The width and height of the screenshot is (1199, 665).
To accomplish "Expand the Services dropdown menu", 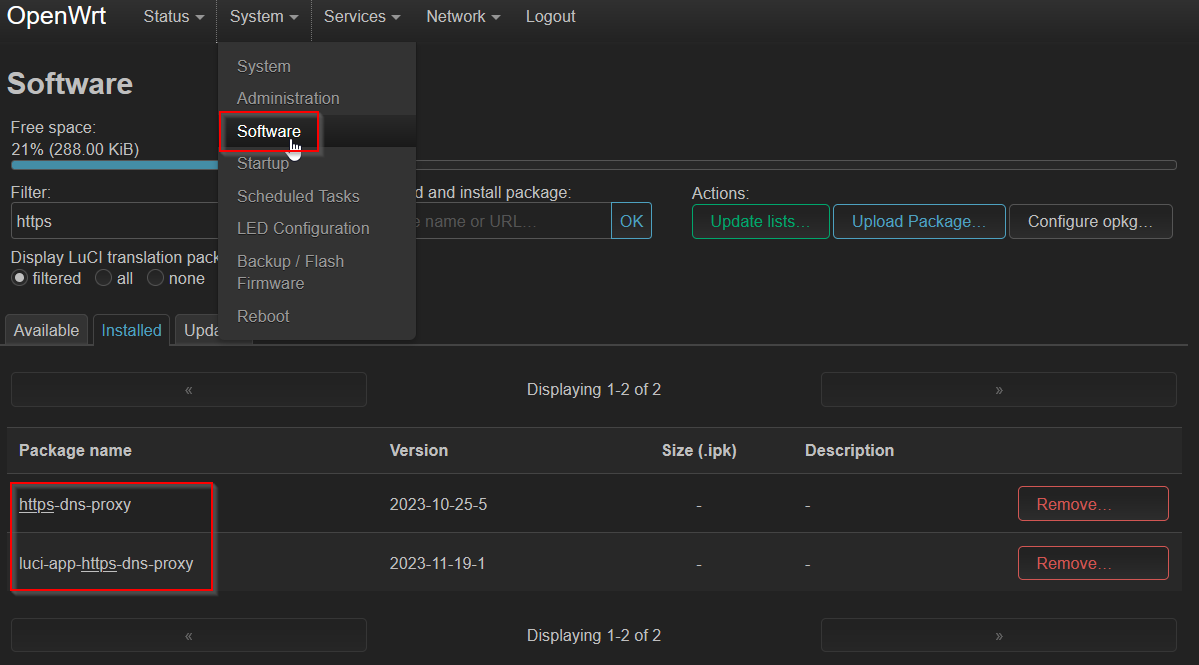I will (x=362, y=17).
